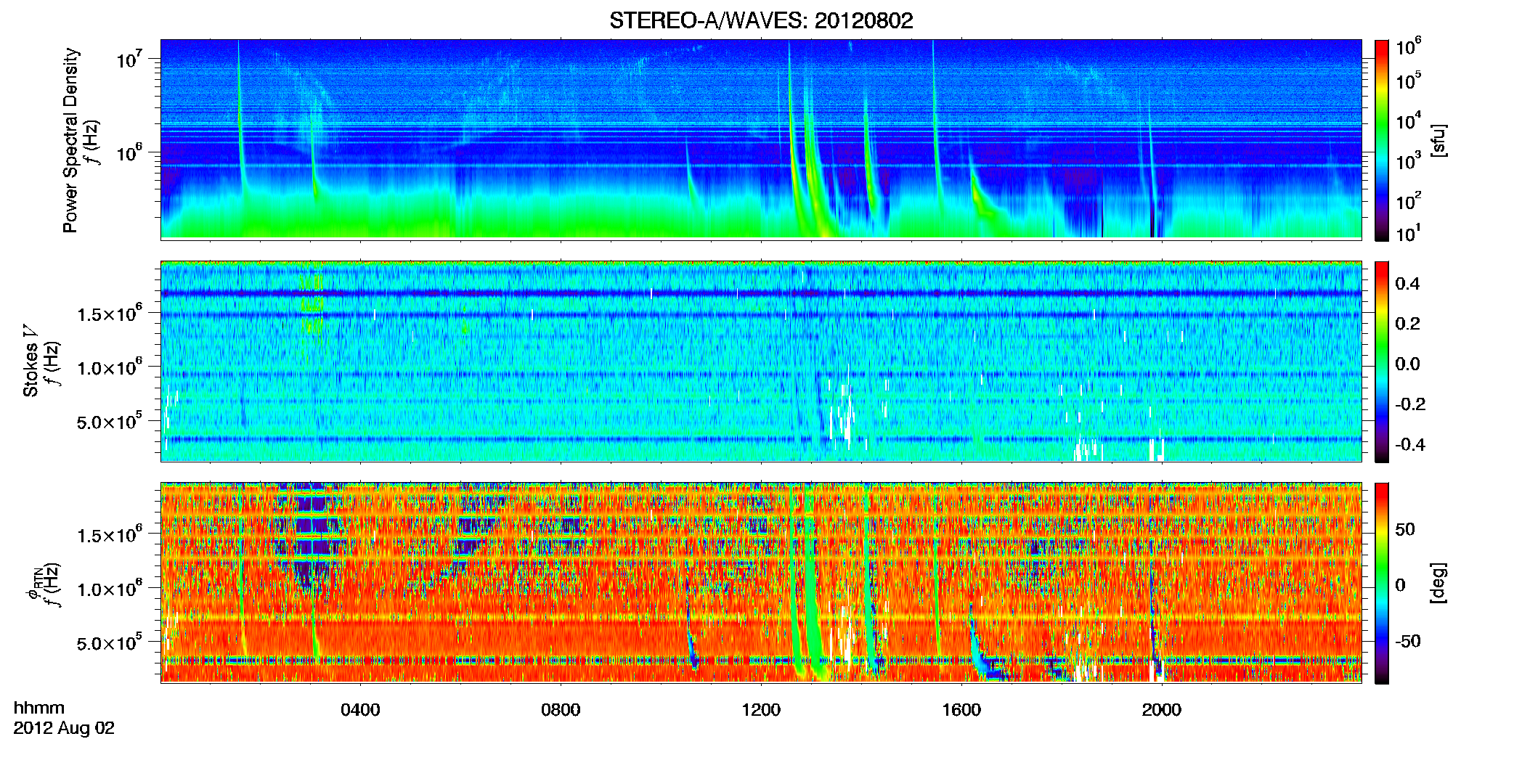The height and width of the screenshot is (784, 1522).
Task: Click the -0.2 label on the Stokes color bar
Action: click(1410, 404)
